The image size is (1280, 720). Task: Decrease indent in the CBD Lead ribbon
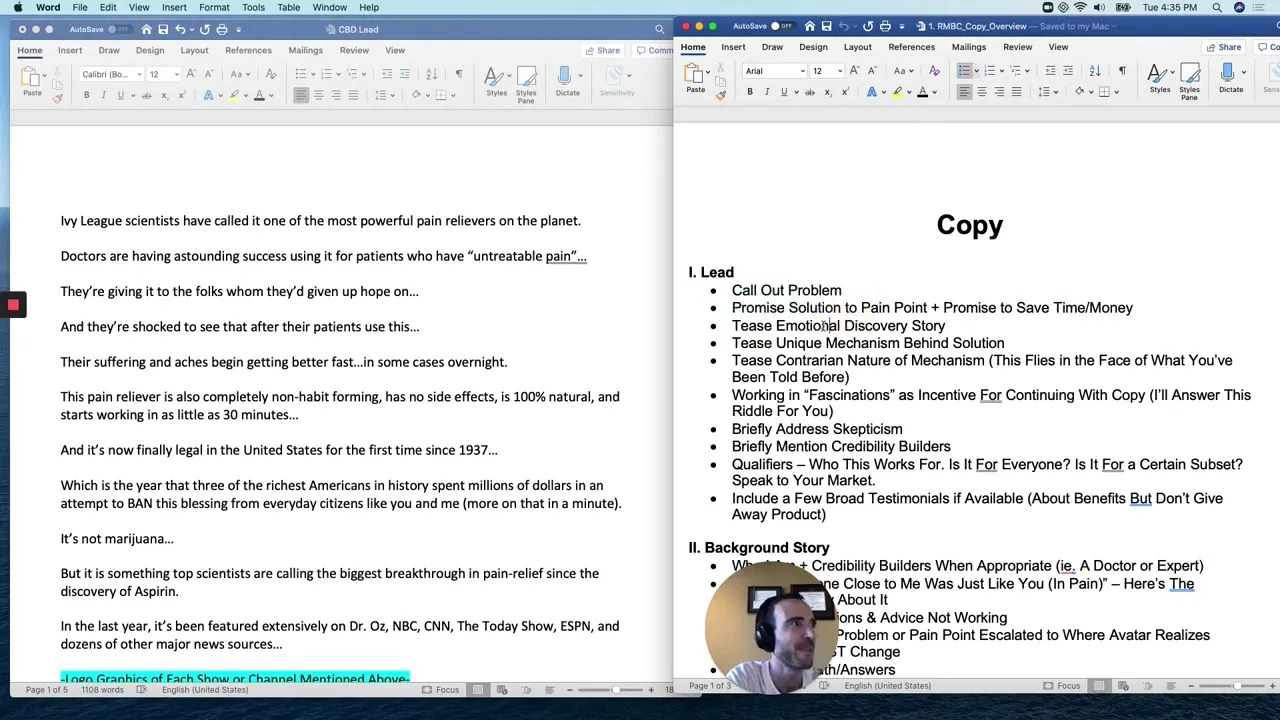coord(387,74)
